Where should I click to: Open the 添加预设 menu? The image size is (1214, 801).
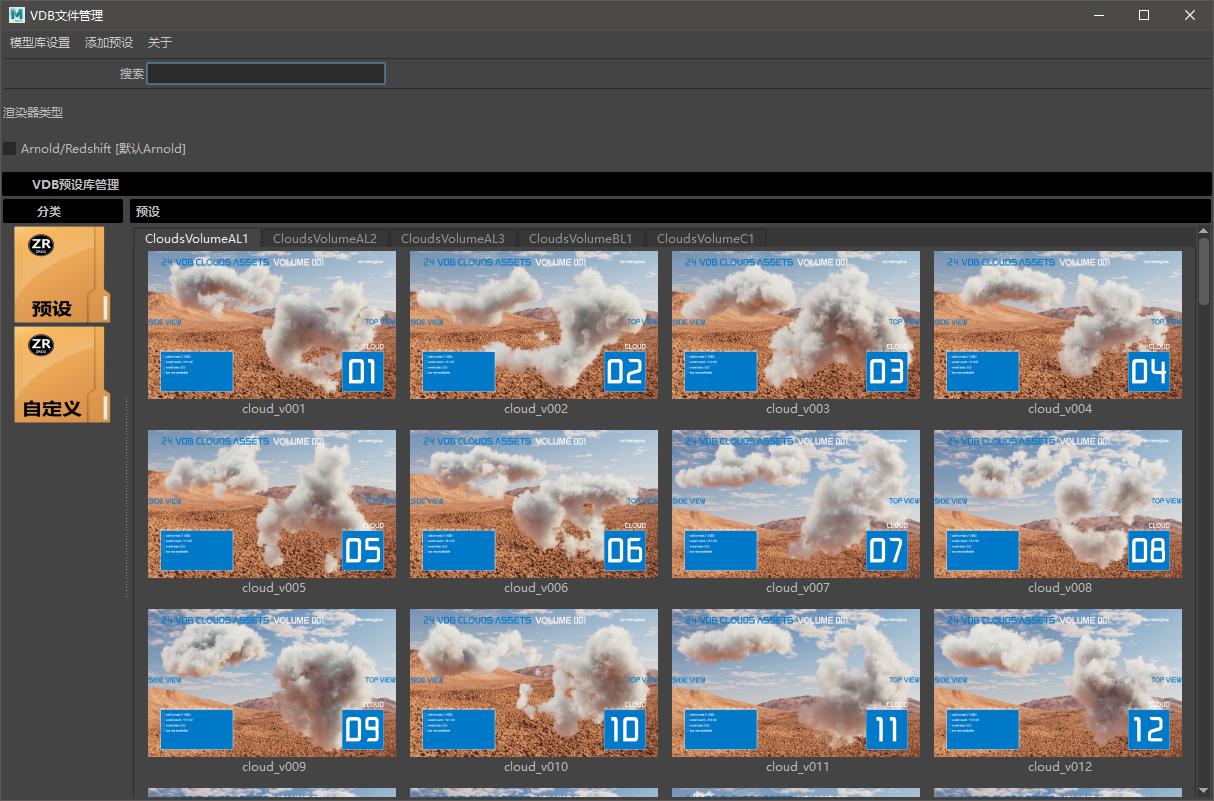tap(109, 43)
